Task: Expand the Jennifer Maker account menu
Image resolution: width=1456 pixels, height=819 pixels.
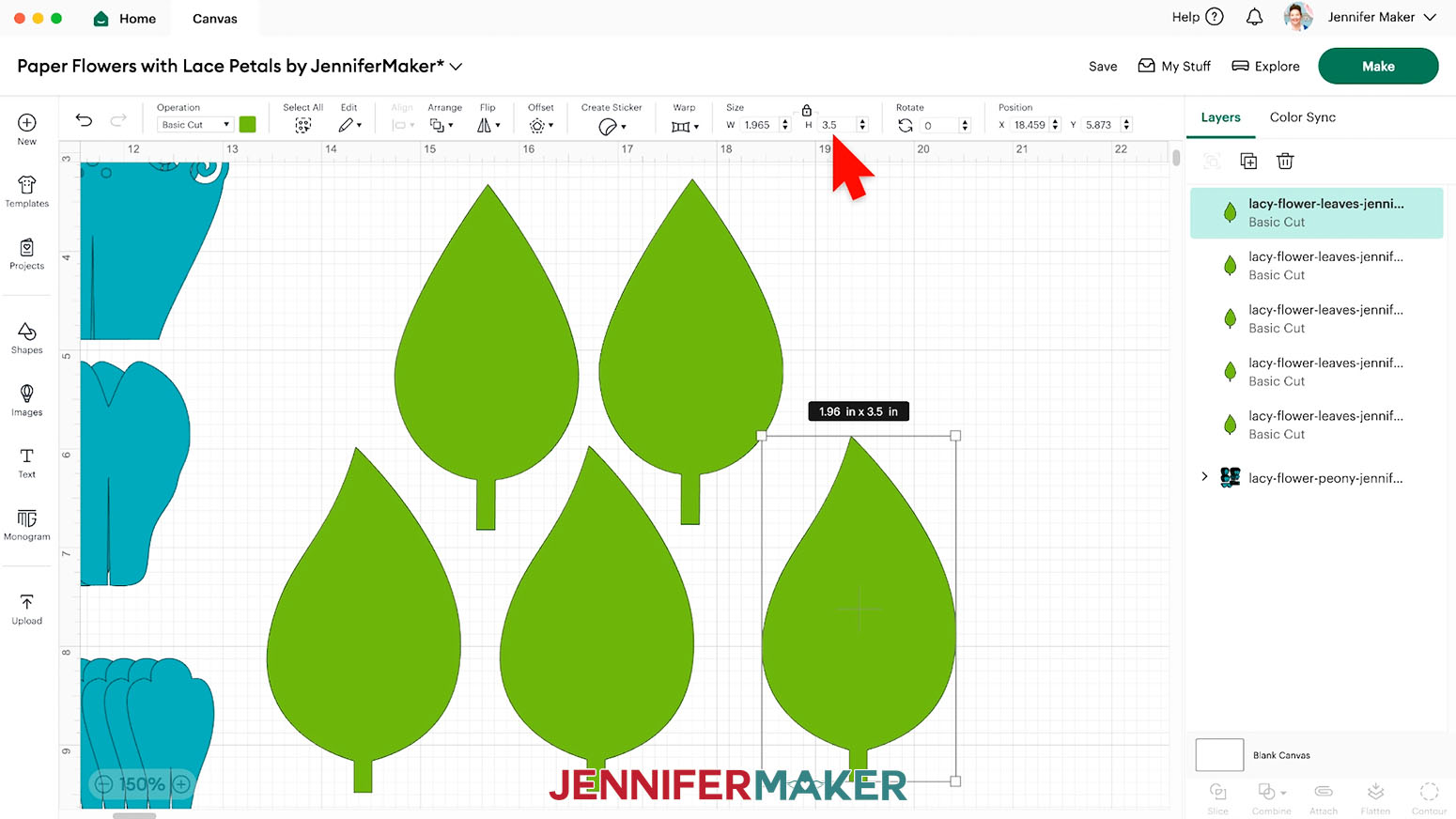Action: (x=1430, y=17)
